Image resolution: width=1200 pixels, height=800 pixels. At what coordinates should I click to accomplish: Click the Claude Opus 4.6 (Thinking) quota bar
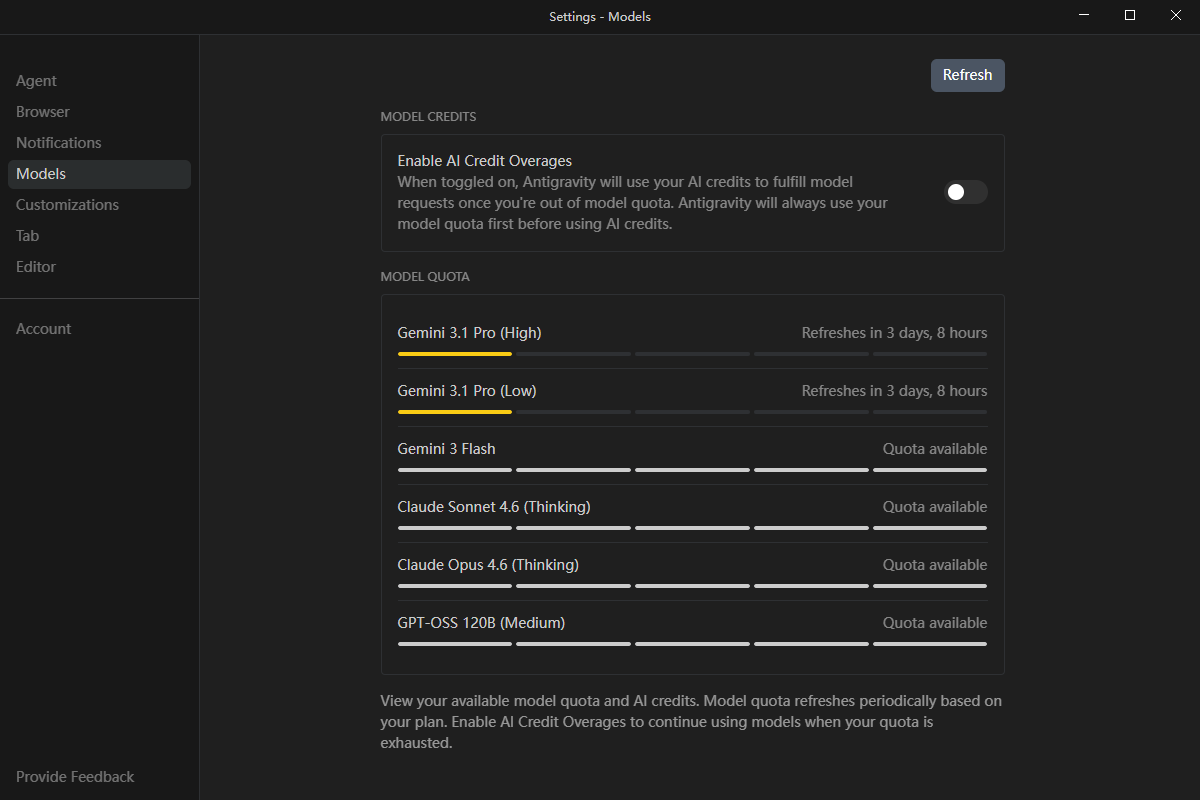(x=692, y=586)
